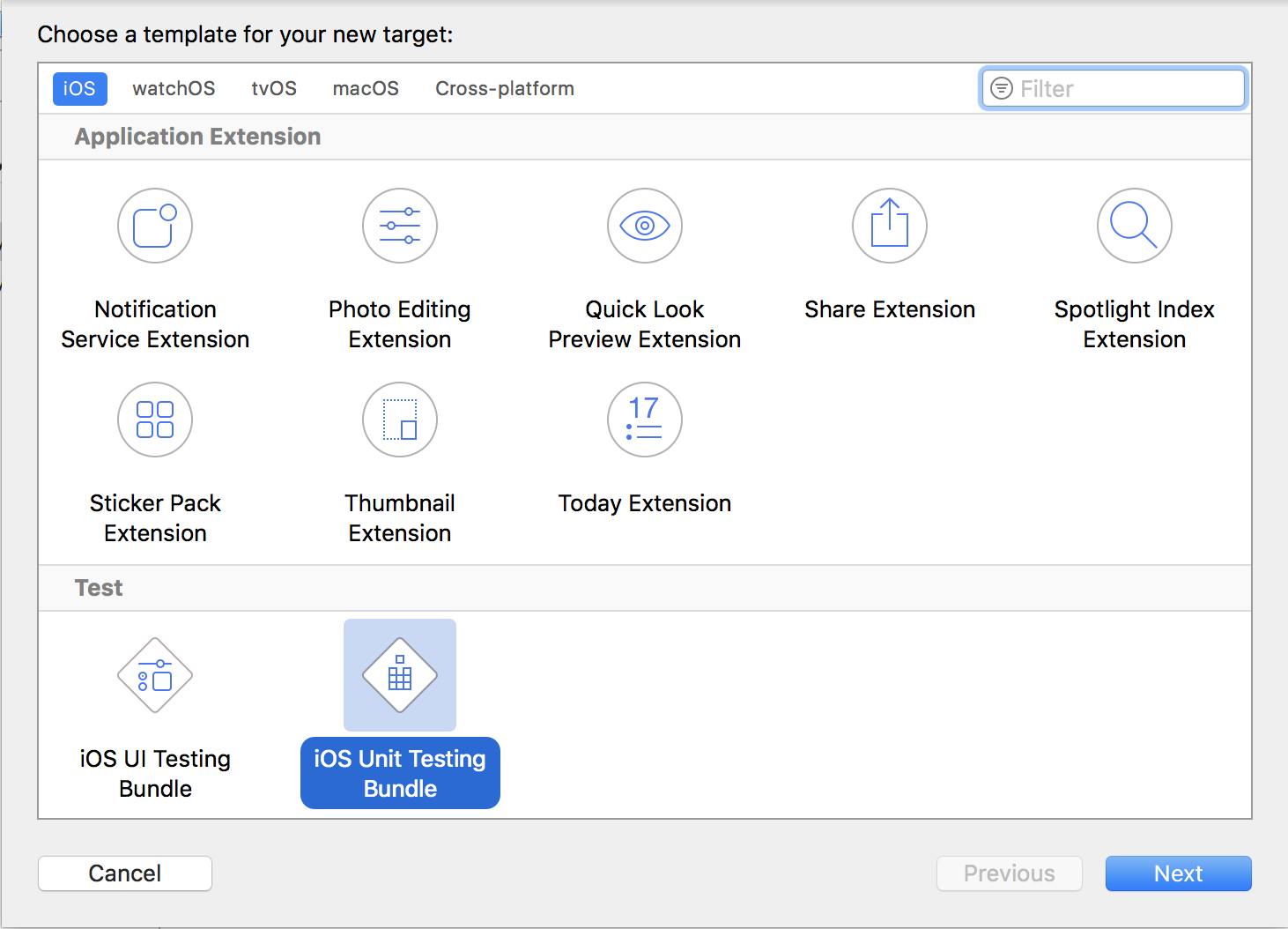Choose the Spotlight Index Extension icon
The image size is (1288, 929).
pos(1135,226)
